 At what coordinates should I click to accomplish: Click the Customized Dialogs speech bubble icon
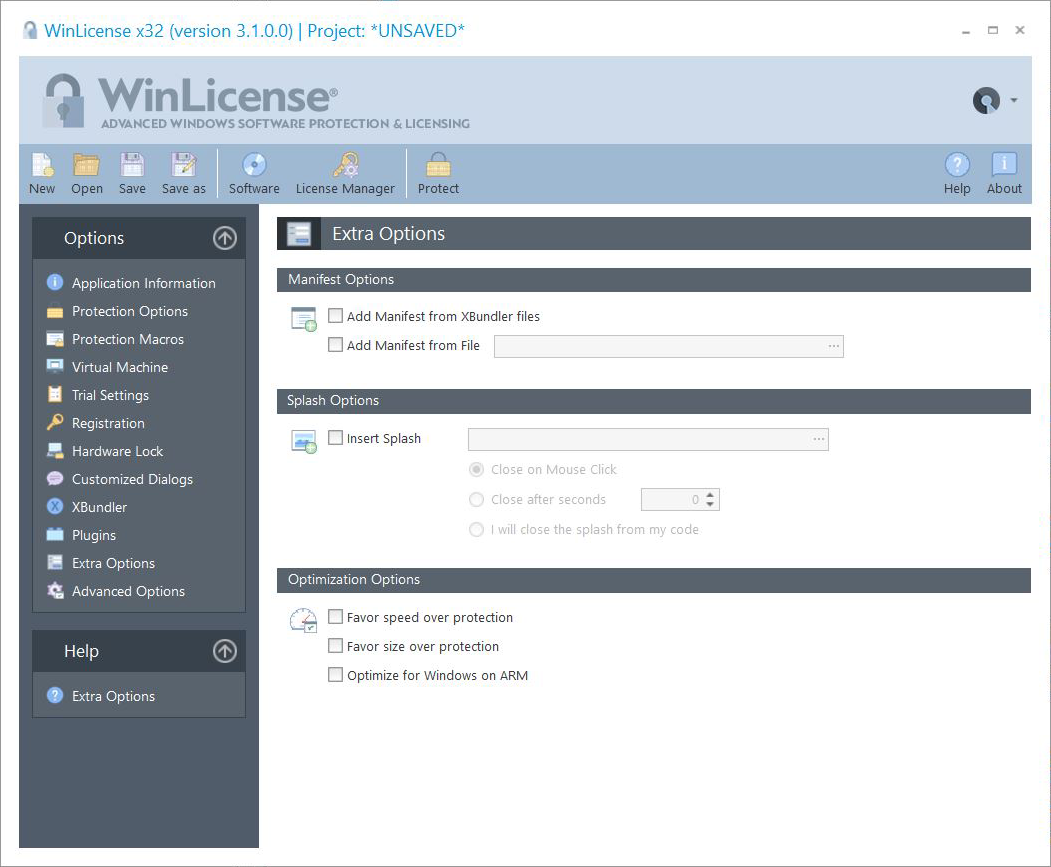(55, 478)
